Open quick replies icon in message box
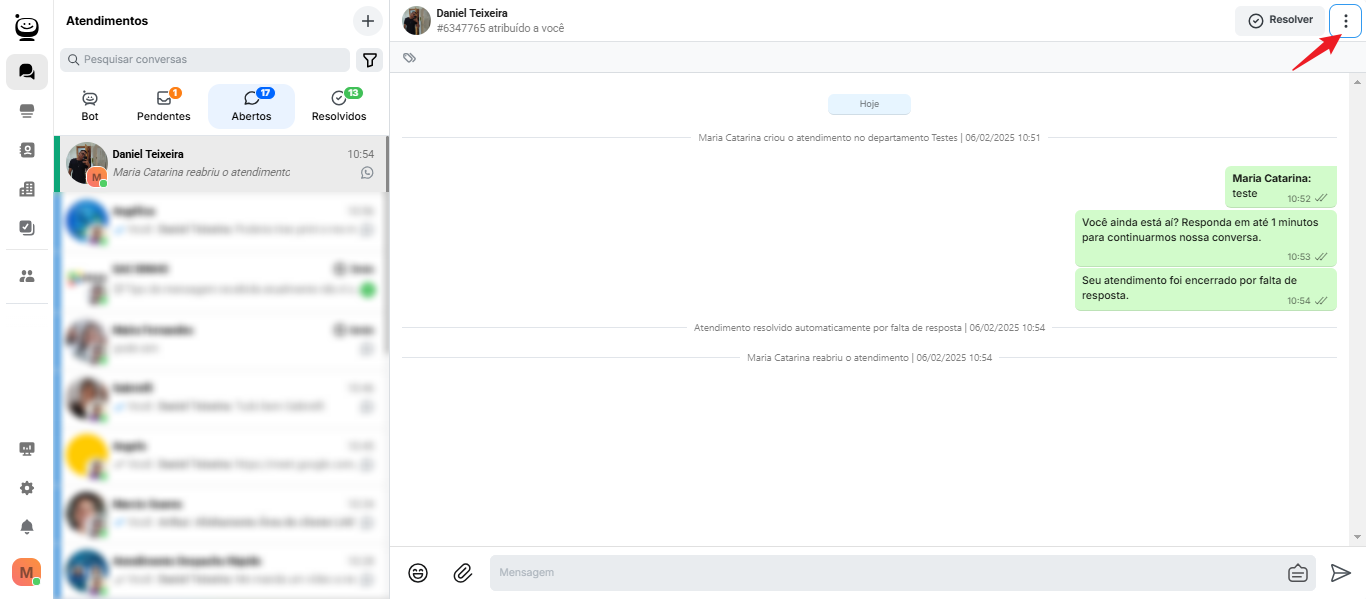 [x=1297, y=573]
